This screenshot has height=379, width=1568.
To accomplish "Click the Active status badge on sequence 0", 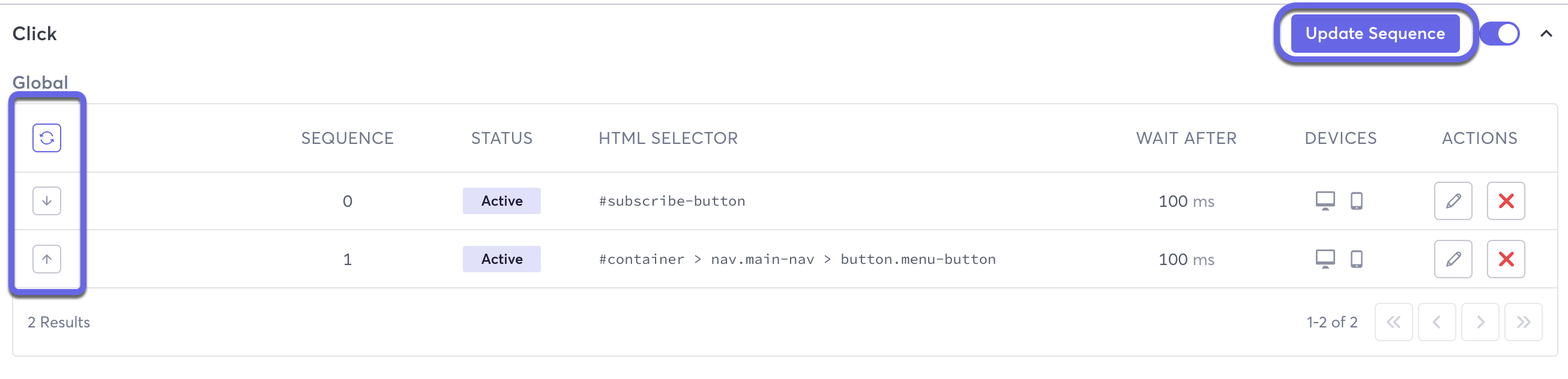I will click(501, 200).
